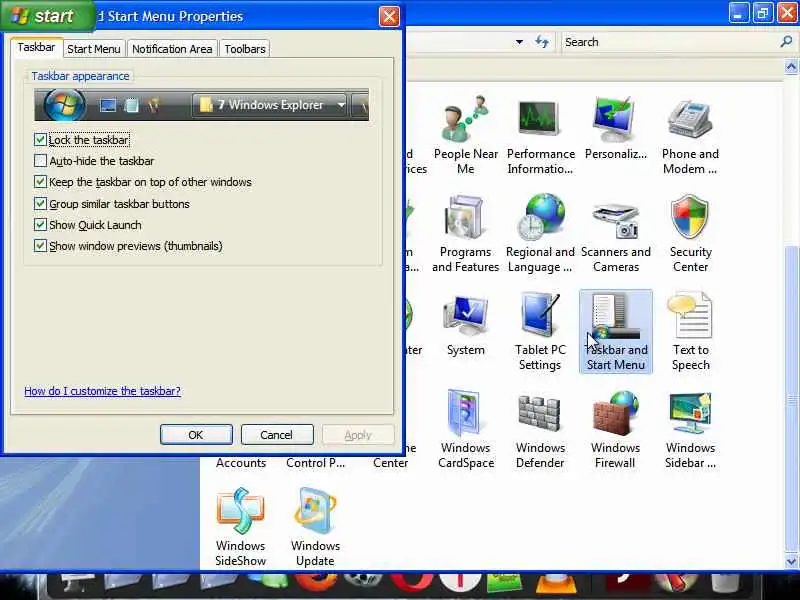
Task: Switch to the Taskbar tab
Action: tap(36, 47)
